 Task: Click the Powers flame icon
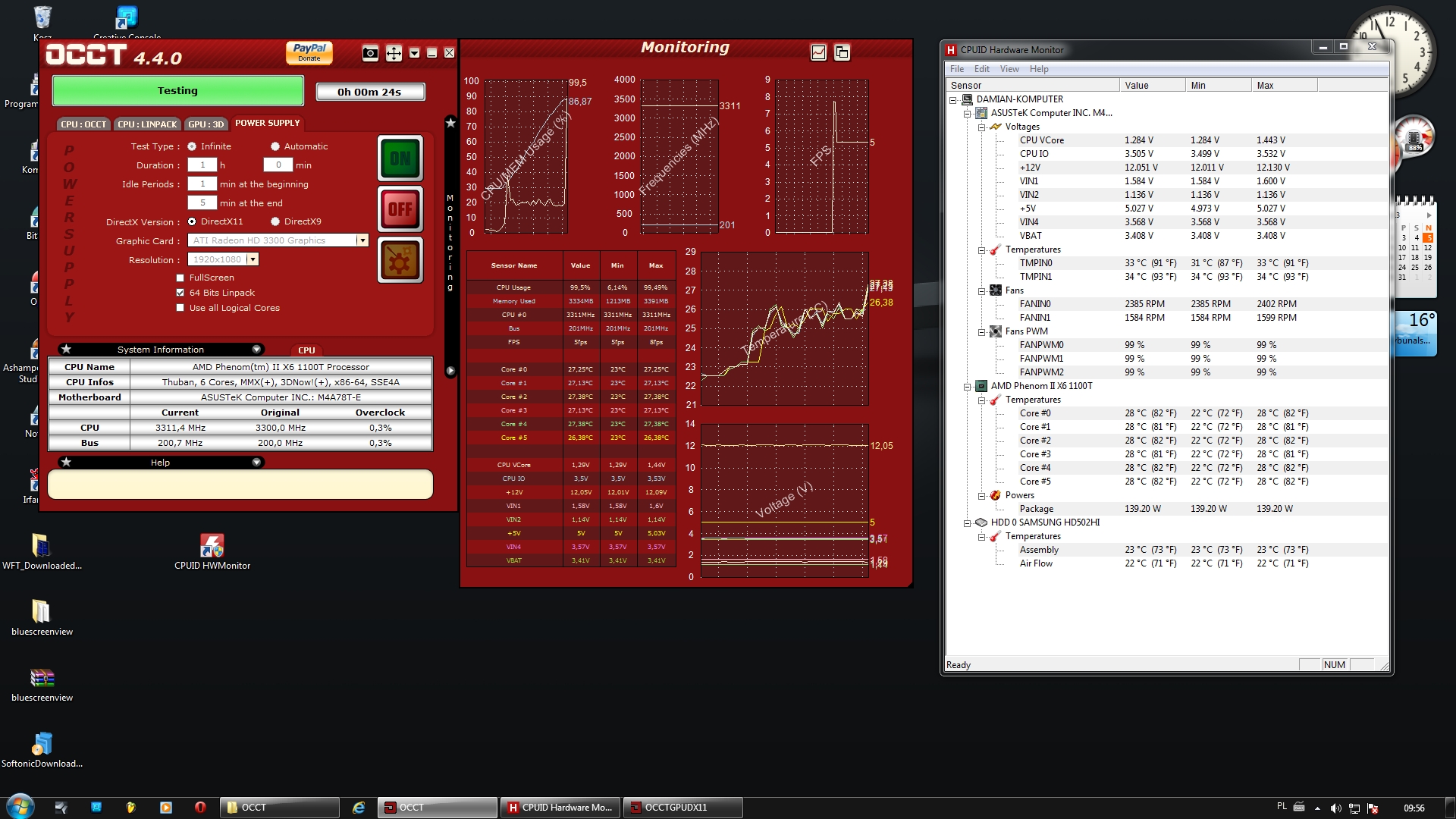[x=996, y=495]
